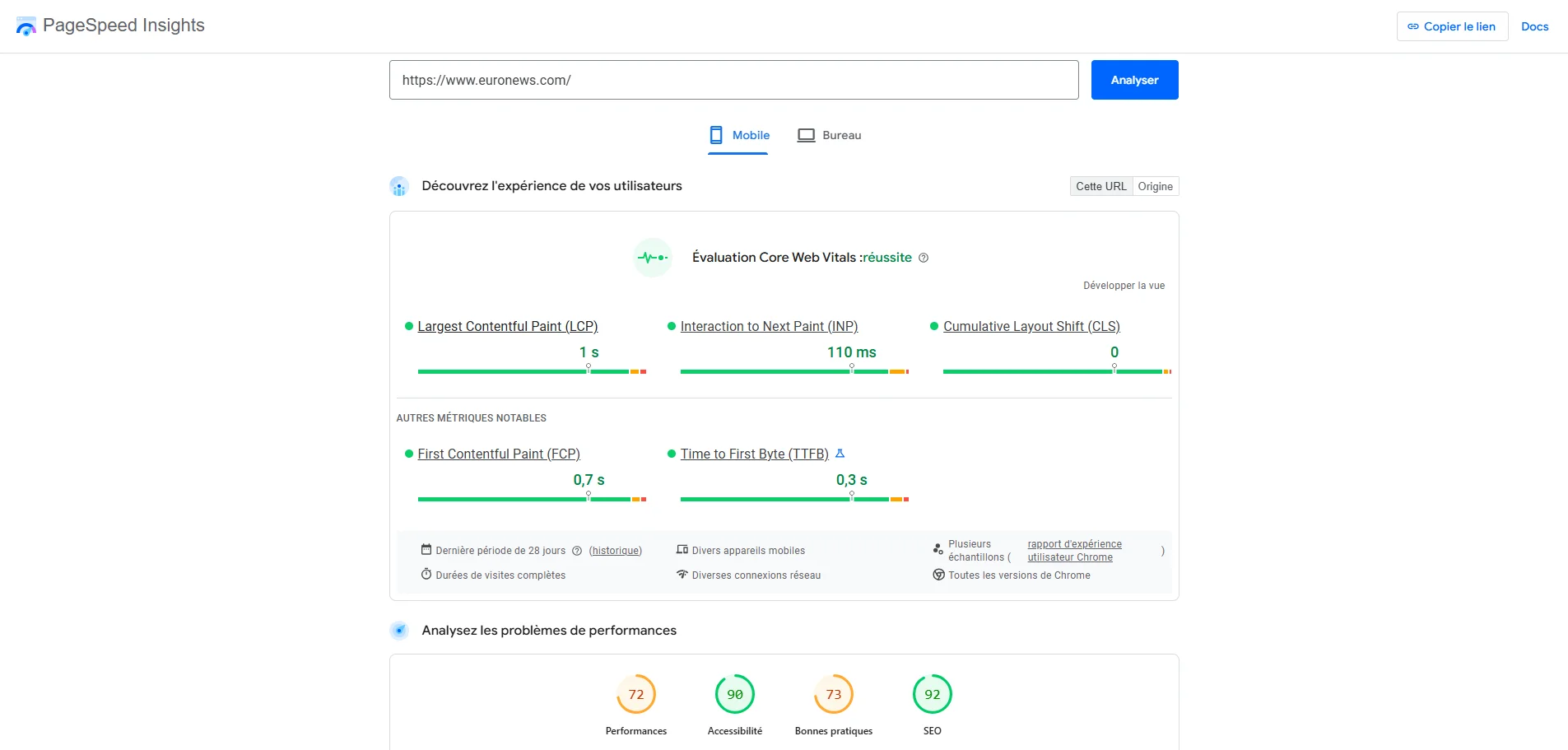
Task: Click the speedometer icon beside "Analysez les problèmes de performances"
Action: tap(400, 631)
